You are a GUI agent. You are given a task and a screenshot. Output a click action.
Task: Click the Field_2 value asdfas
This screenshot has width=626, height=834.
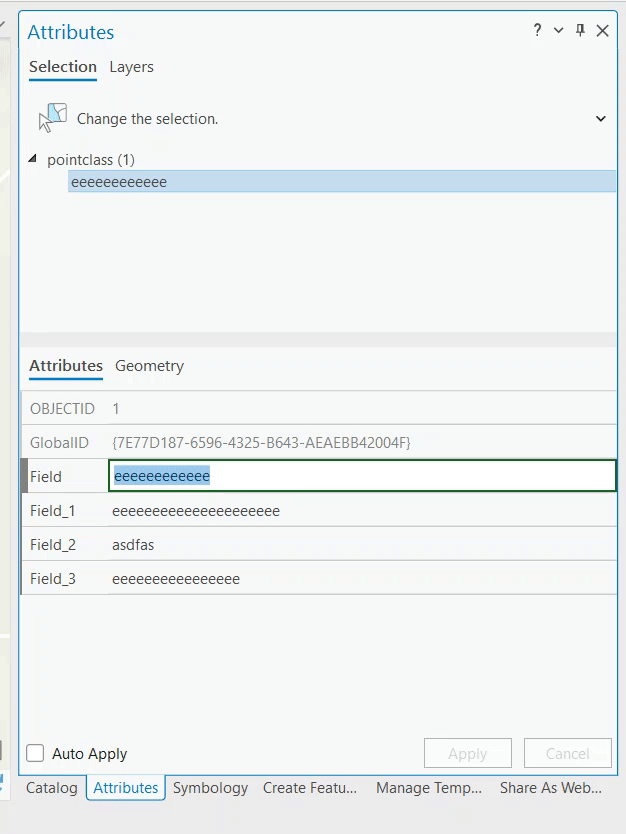[x=134, y=545]
